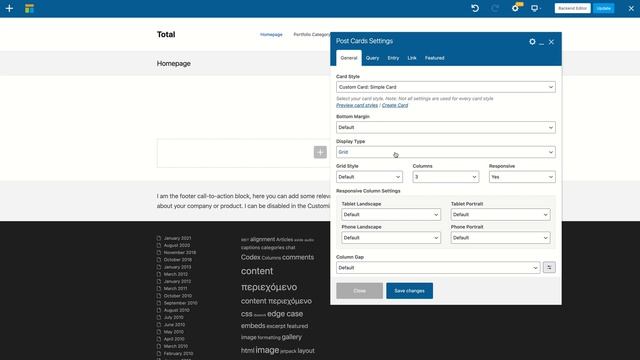Open the responsive preview monitor icon
The image size is (640, 360).
pyautogui.click(x=534, y=8)
